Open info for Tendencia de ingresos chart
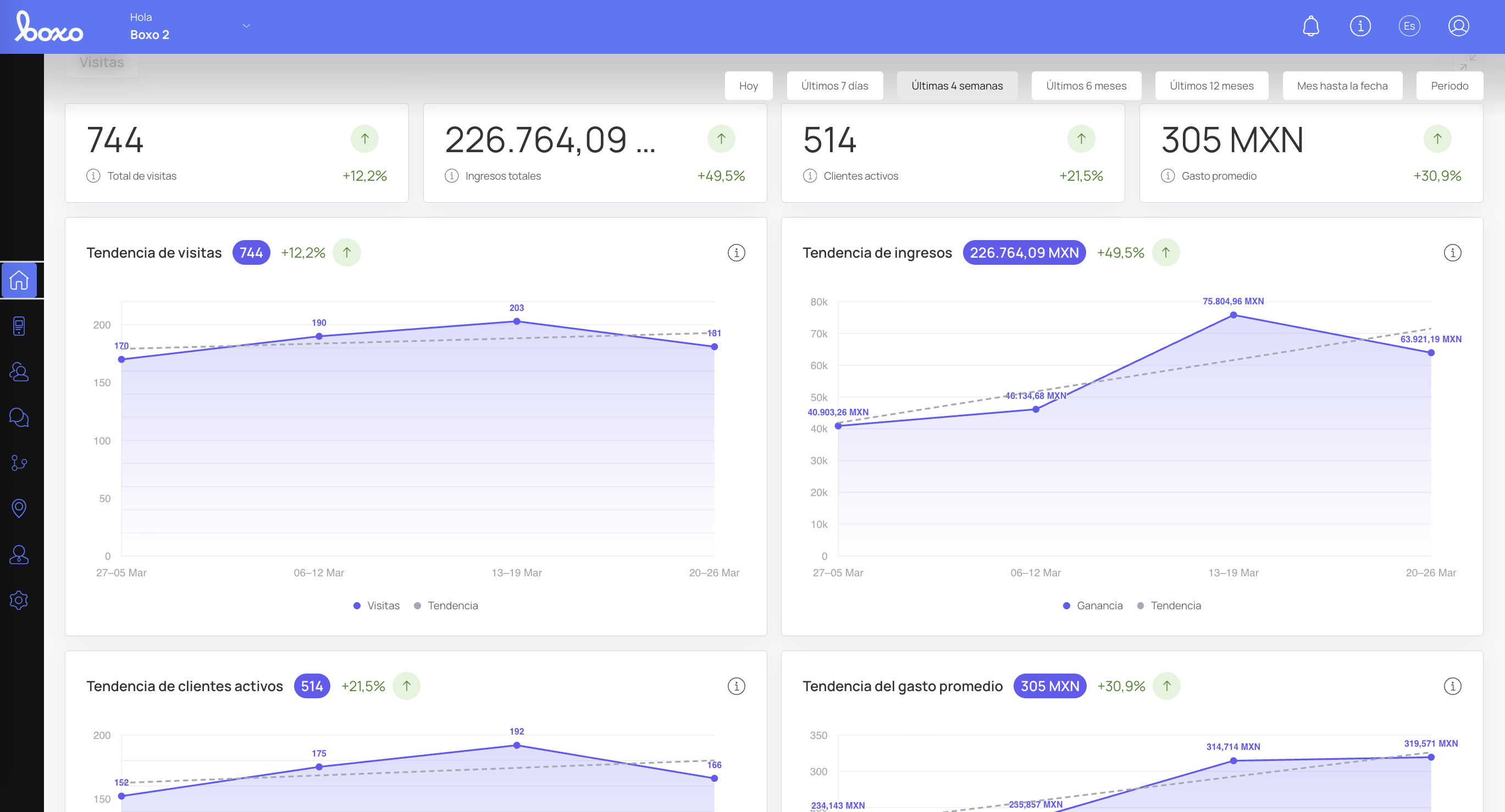Screen dimensions: 1505x812 (x=1452, y=253)
